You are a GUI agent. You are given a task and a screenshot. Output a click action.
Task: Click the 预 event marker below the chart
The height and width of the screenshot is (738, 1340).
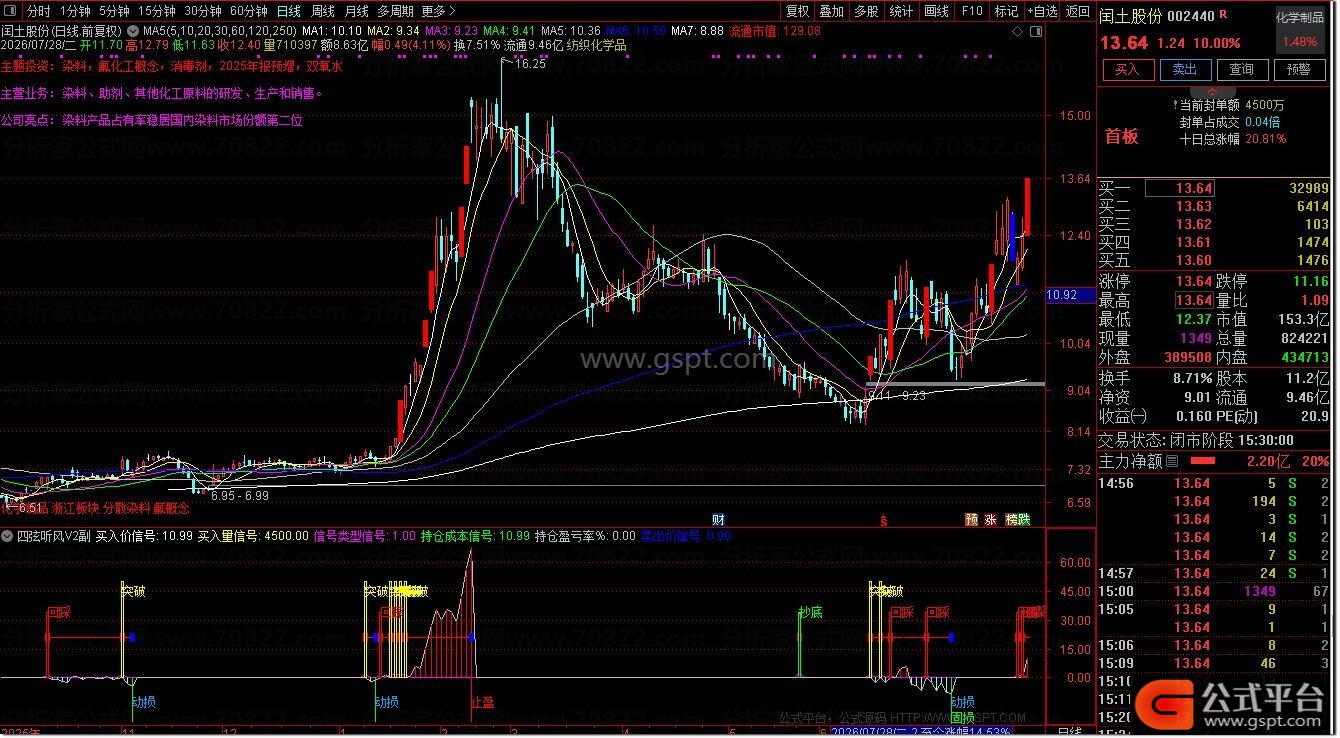tap(971, 519)
